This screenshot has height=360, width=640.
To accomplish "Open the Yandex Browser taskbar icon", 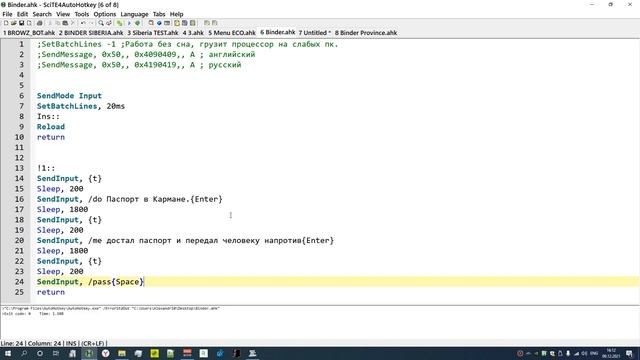I will [x=105, y=353].
